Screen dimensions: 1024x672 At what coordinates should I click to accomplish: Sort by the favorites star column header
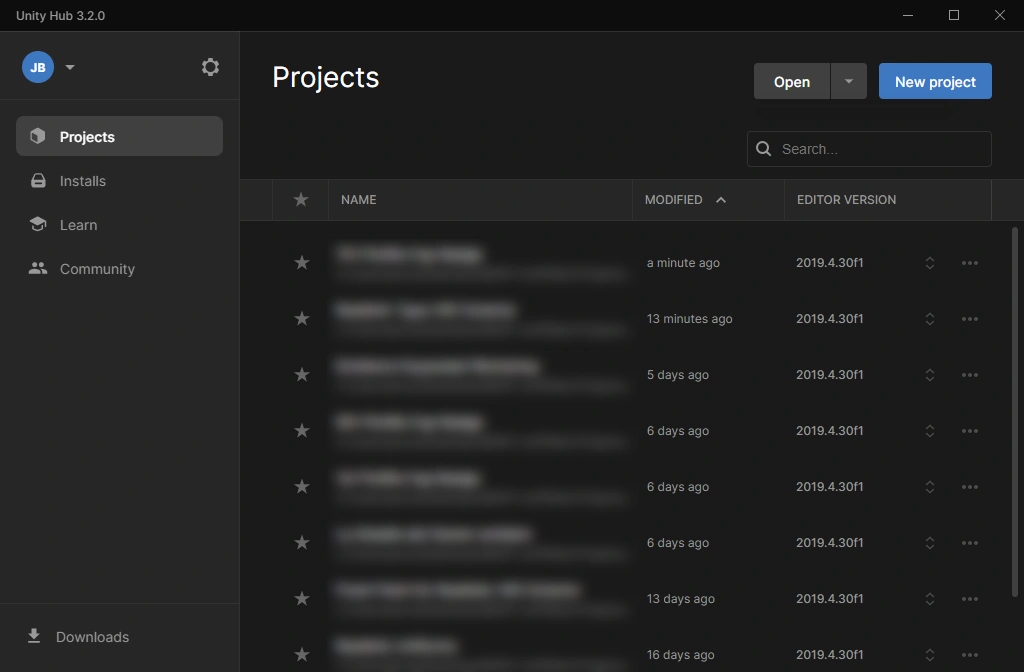pos(300,199)
